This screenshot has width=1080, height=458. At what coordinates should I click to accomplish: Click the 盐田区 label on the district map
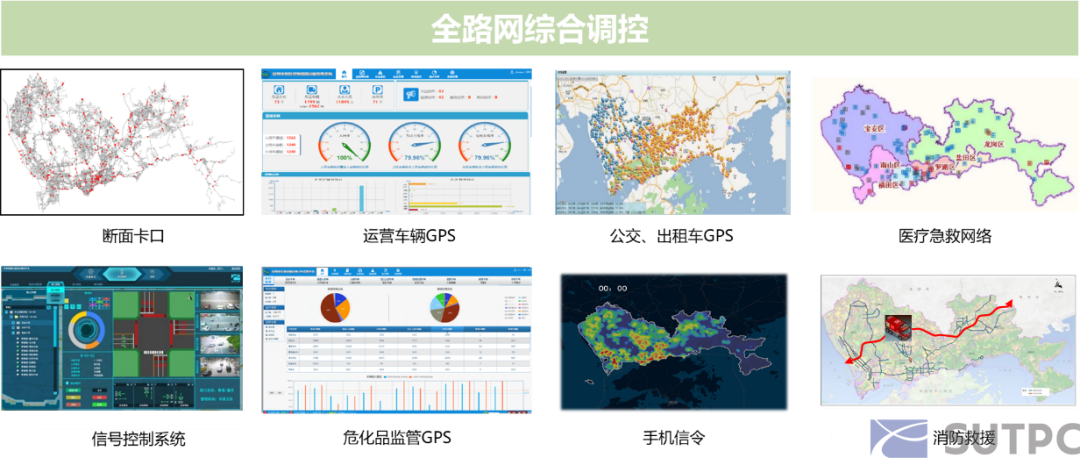(x=966, y=158)
